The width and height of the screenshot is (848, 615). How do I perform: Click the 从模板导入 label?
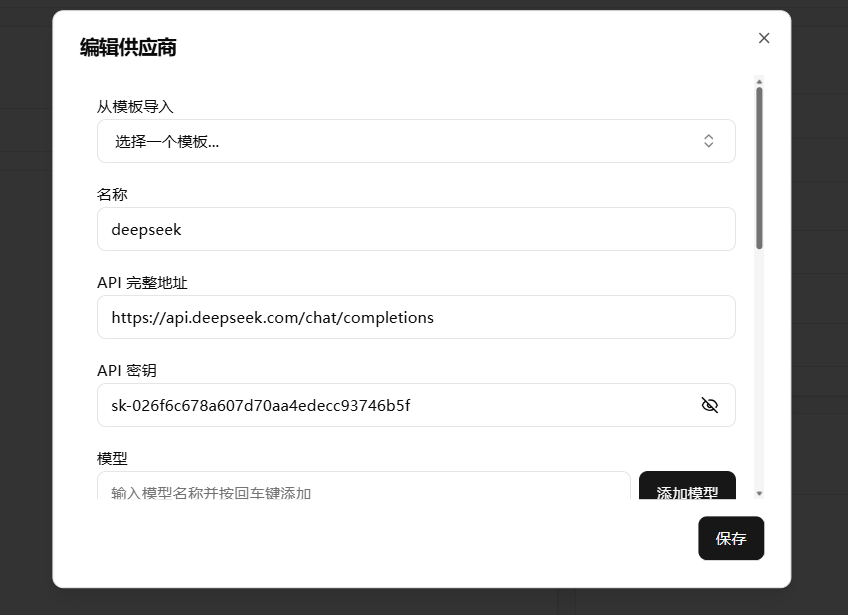point(135,106)
